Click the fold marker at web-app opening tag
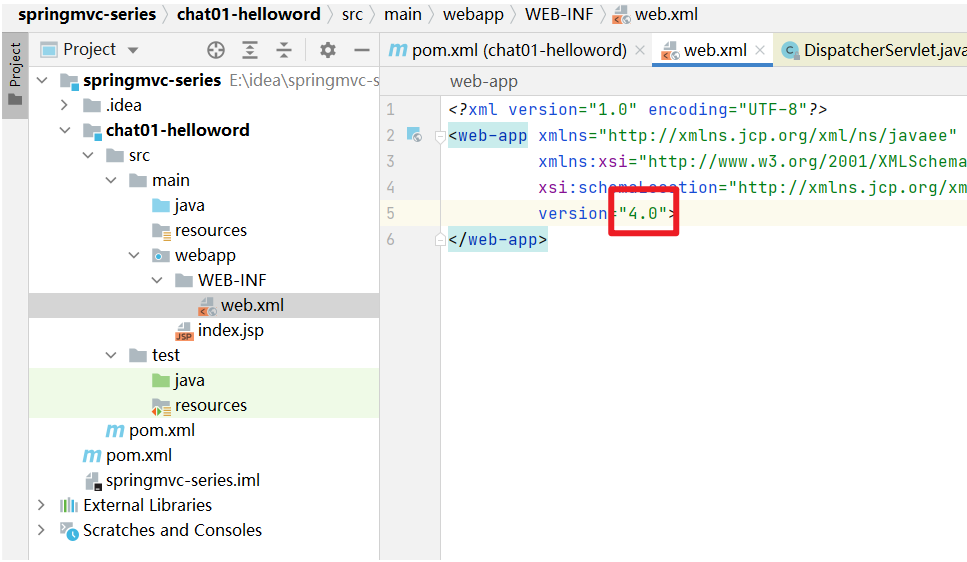This screenshot has height=562, width=967. (x=440, y=136)
